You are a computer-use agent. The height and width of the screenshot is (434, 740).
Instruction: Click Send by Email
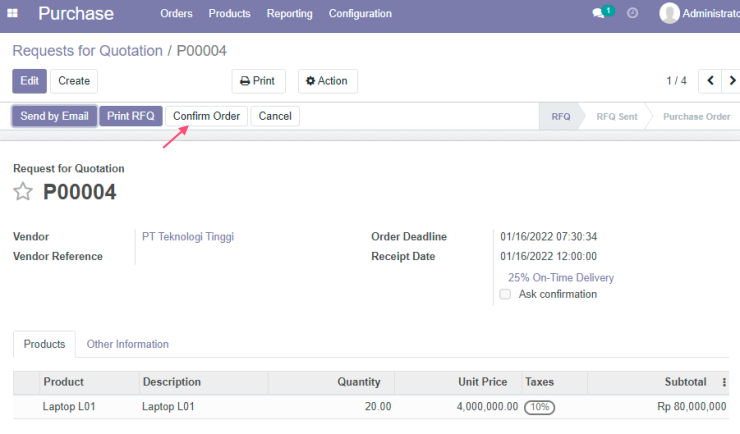click(x=54, y=116)
